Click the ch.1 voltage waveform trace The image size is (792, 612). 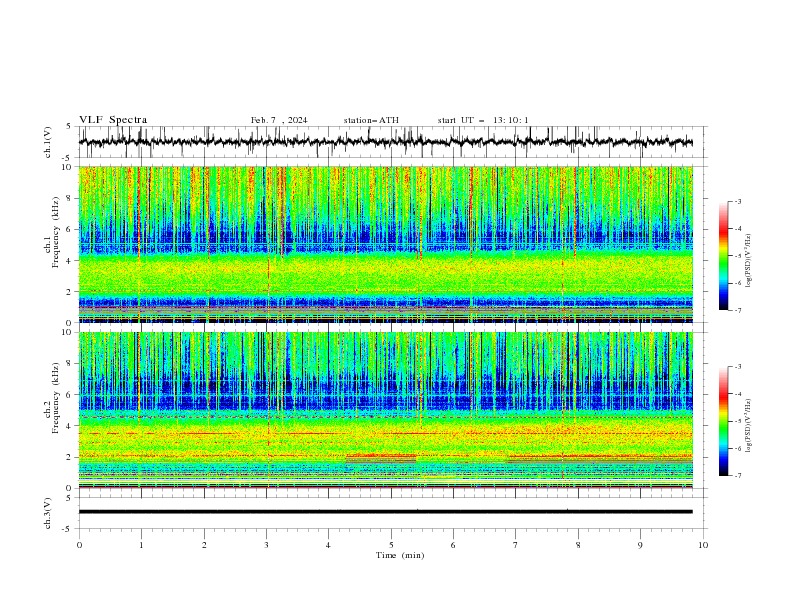pos(385,142)
